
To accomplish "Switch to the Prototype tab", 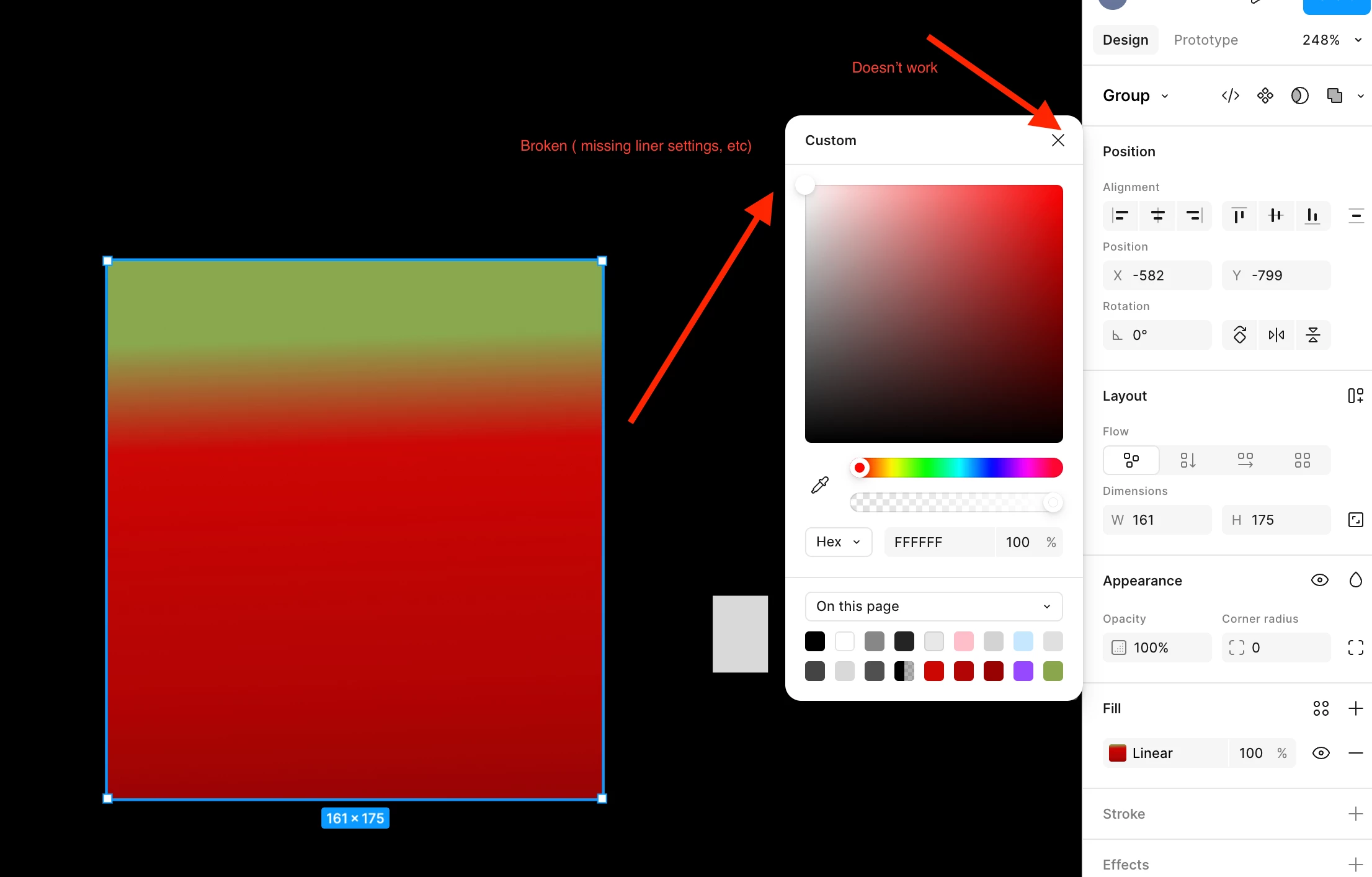I will (1205, 40).
